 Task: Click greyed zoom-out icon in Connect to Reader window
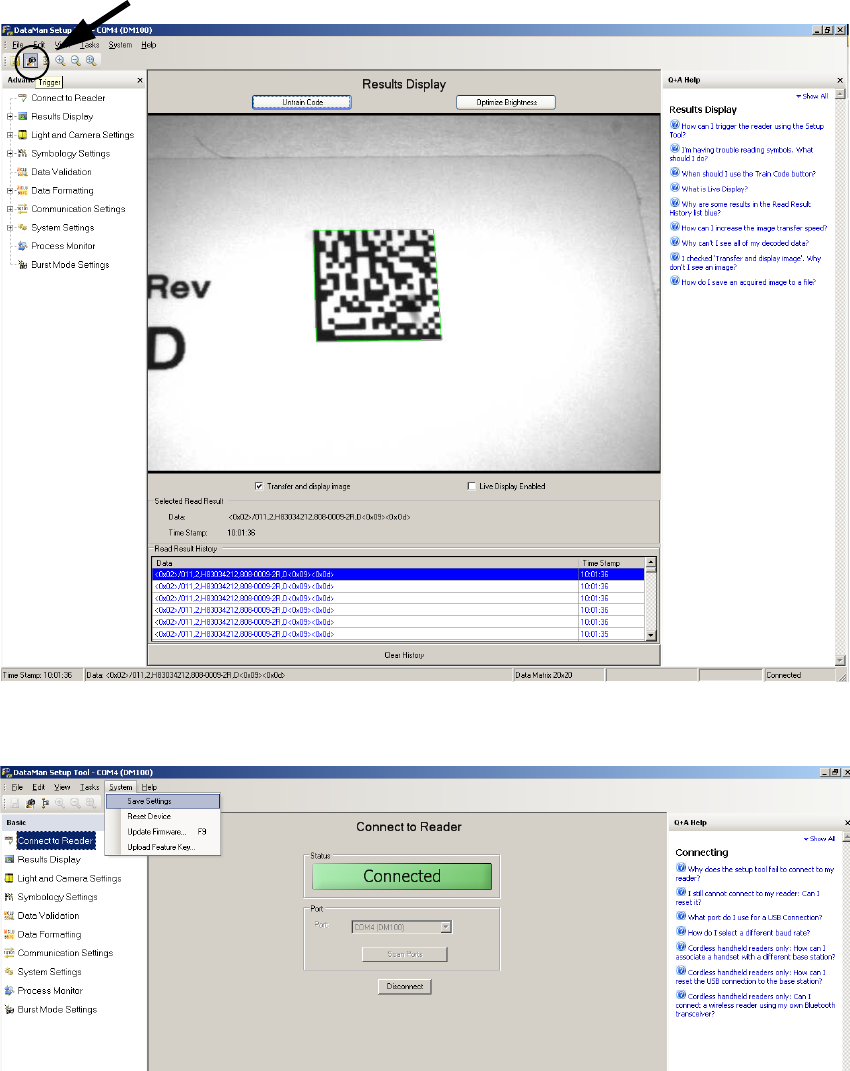[75, 803]
